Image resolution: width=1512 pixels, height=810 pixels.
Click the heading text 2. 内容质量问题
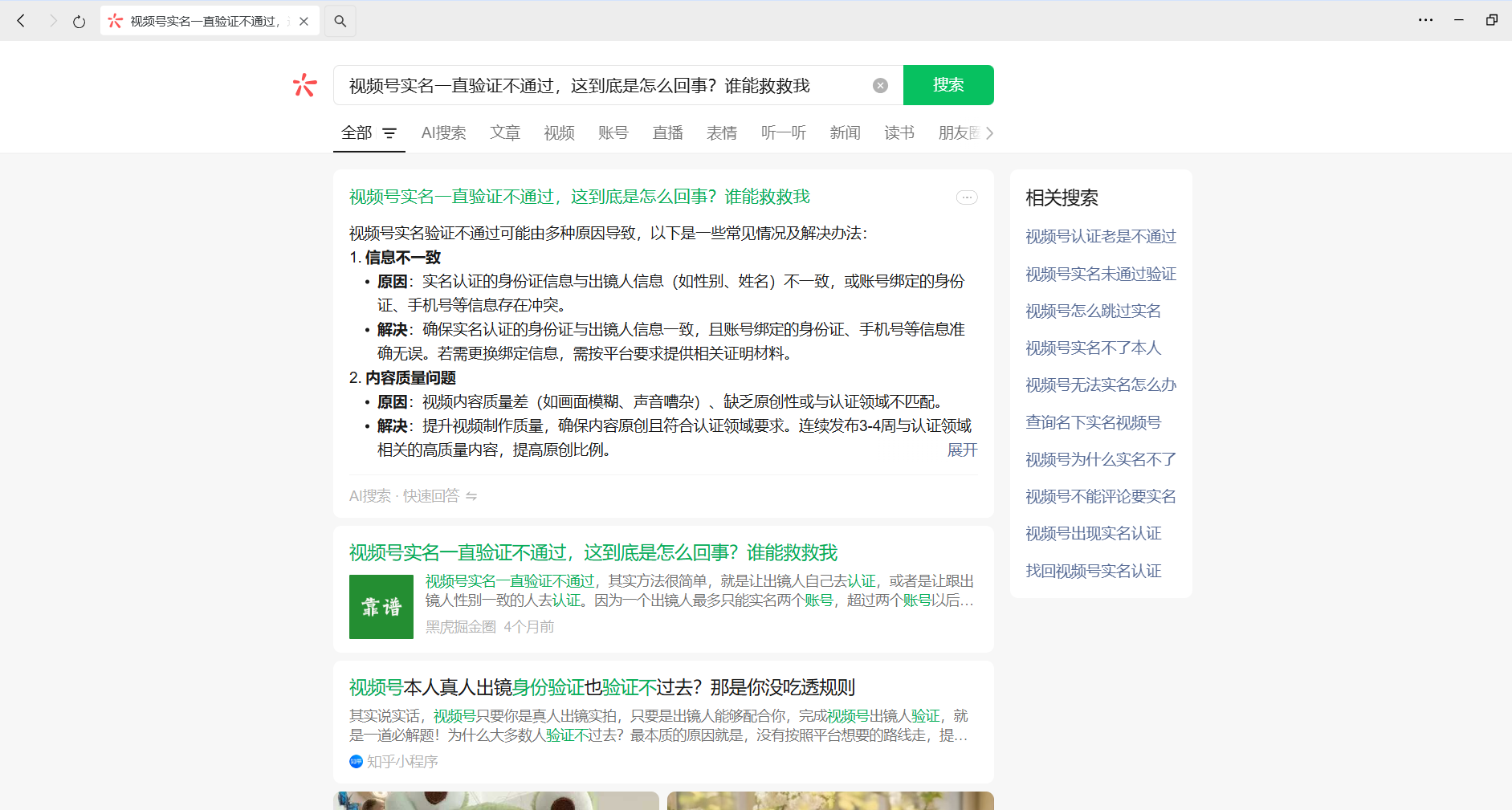click(402, 377)
